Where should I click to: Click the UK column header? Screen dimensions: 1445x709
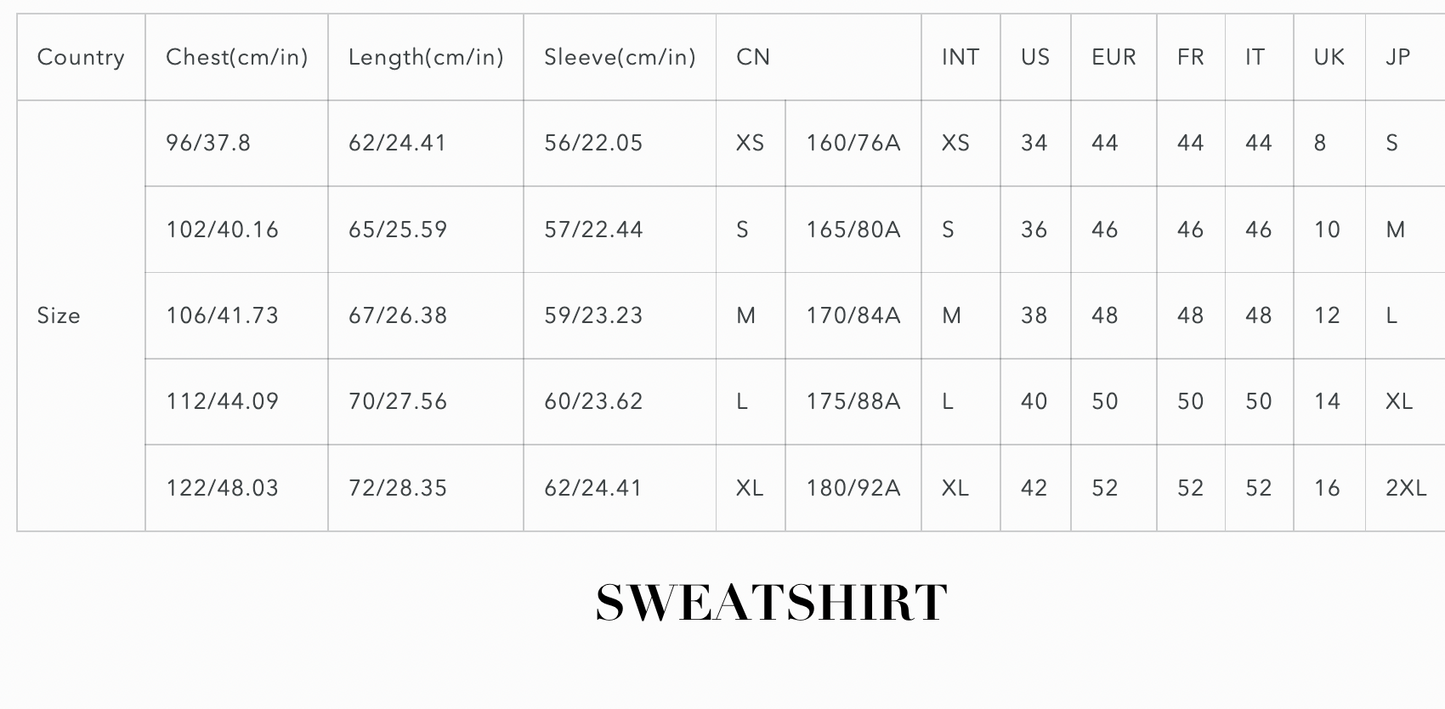(x=1329, y=57)
